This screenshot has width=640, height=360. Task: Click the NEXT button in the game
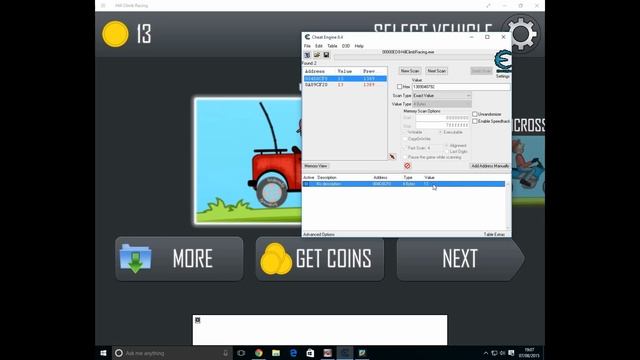click(x=460, y=259)
